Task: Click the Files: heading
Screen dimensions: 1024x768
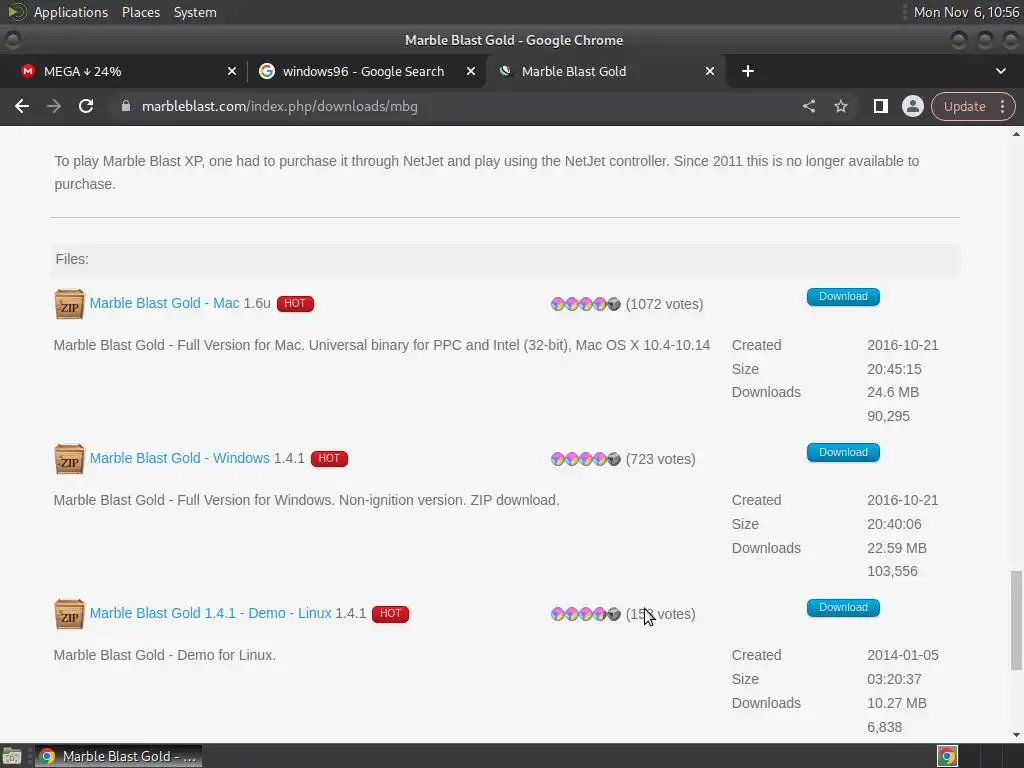Action: pyautogui.click(x=72, y=259)
